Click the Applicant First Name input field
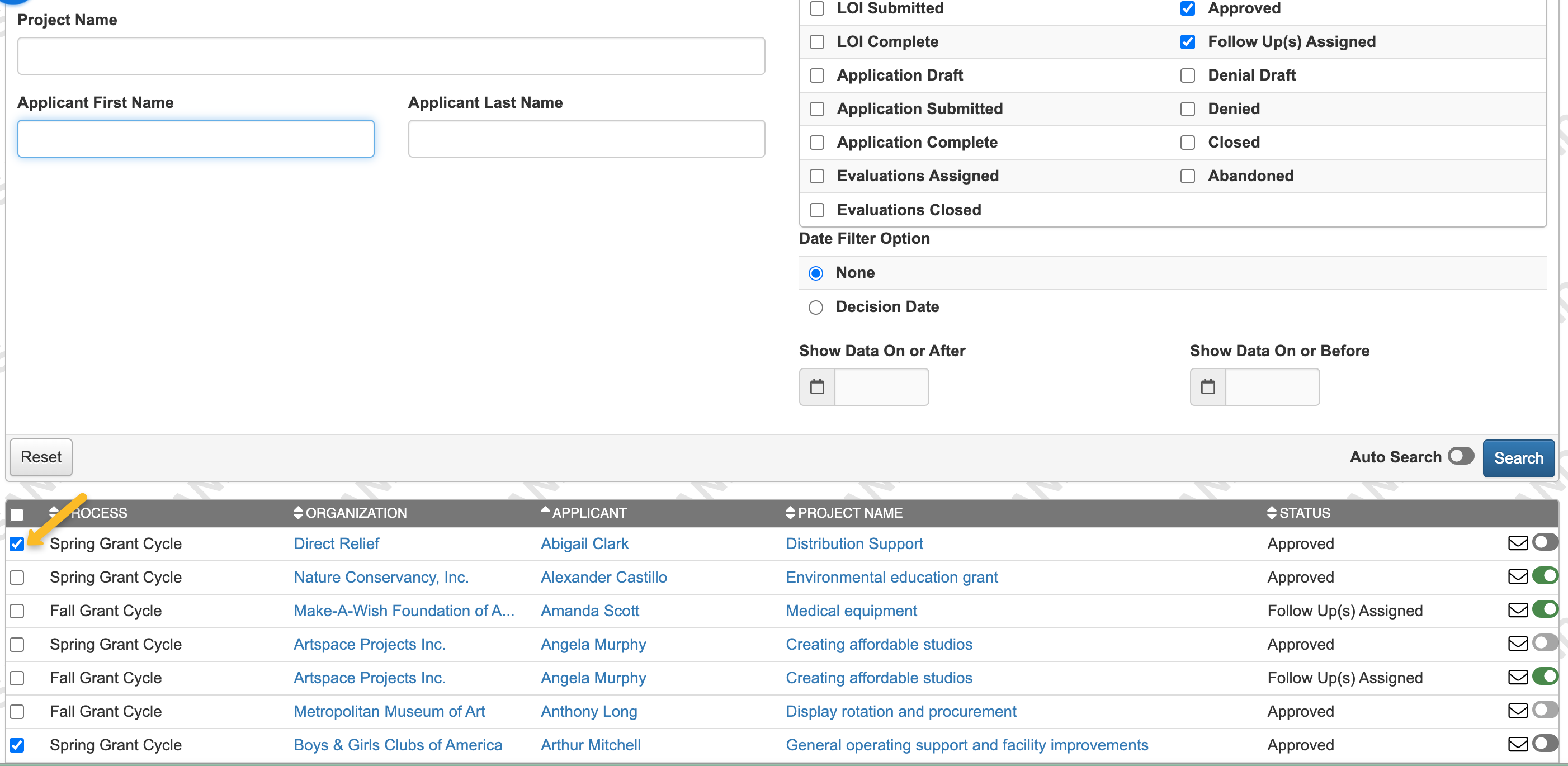Image resolution: width=1568 pixels, height=766 pixels. coord(195,139)
